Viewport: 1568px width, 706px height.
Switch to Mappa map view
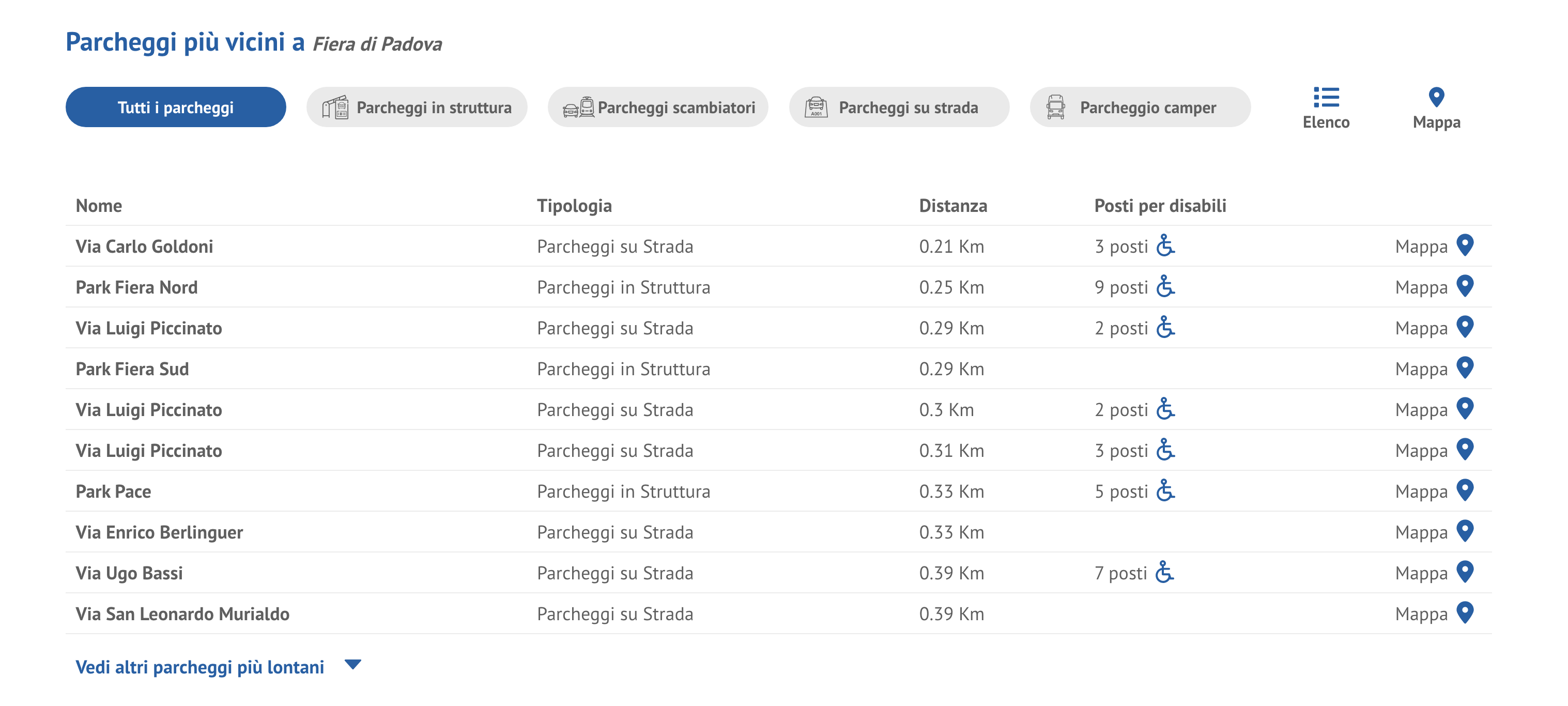tap(1436, 108)
